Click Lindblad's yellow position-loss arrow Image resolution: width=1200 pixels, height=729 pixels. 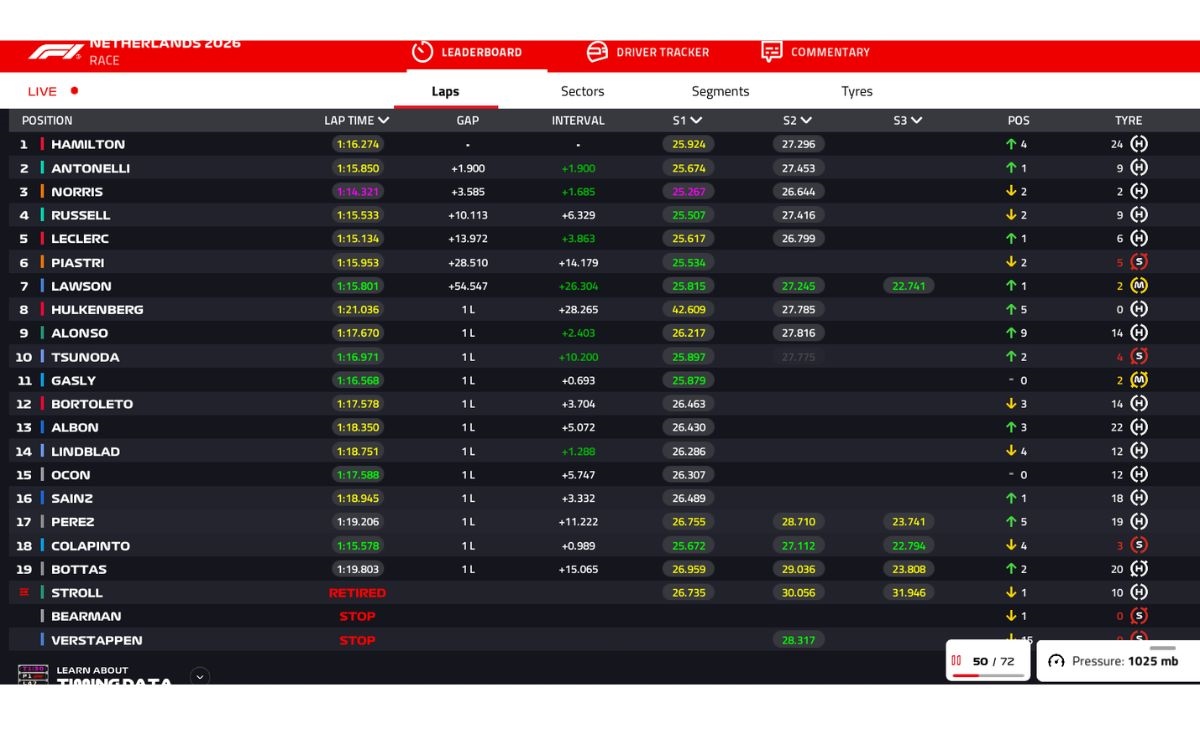tap(1011, 451)
